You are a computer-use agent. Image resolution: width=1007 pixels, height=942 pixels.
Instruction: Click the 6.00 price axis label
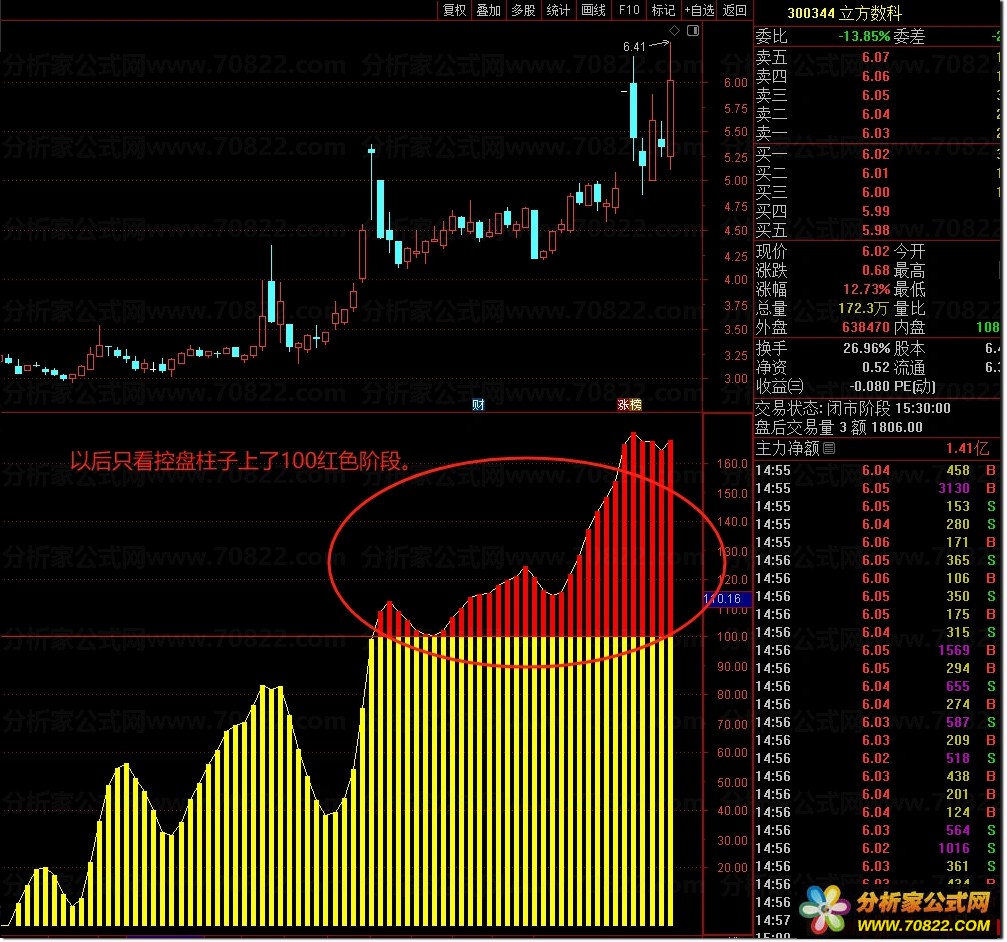coord(736,83)
